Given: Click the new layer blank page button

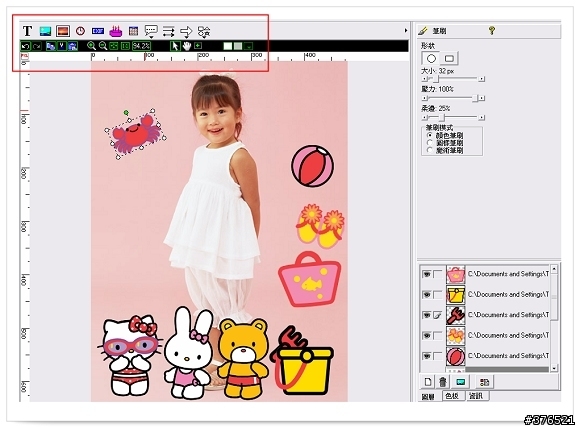Looking at the screenshot, I should [428, 382].
